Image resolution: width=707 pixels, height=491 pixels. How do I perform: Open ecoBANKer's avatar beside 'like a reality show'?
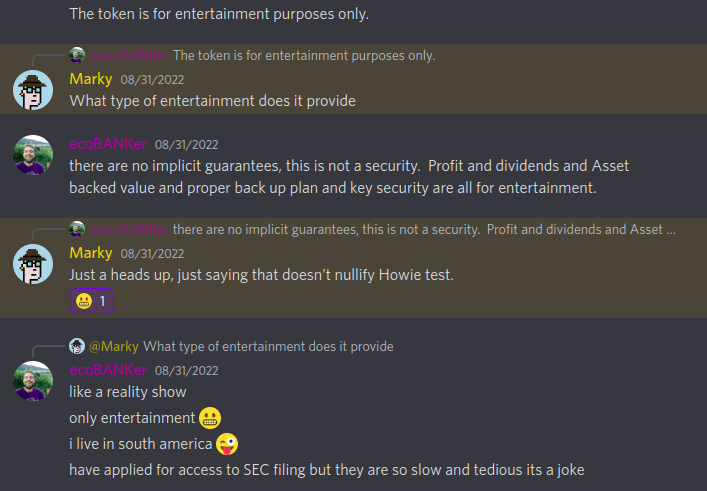[x=32, y=380]
